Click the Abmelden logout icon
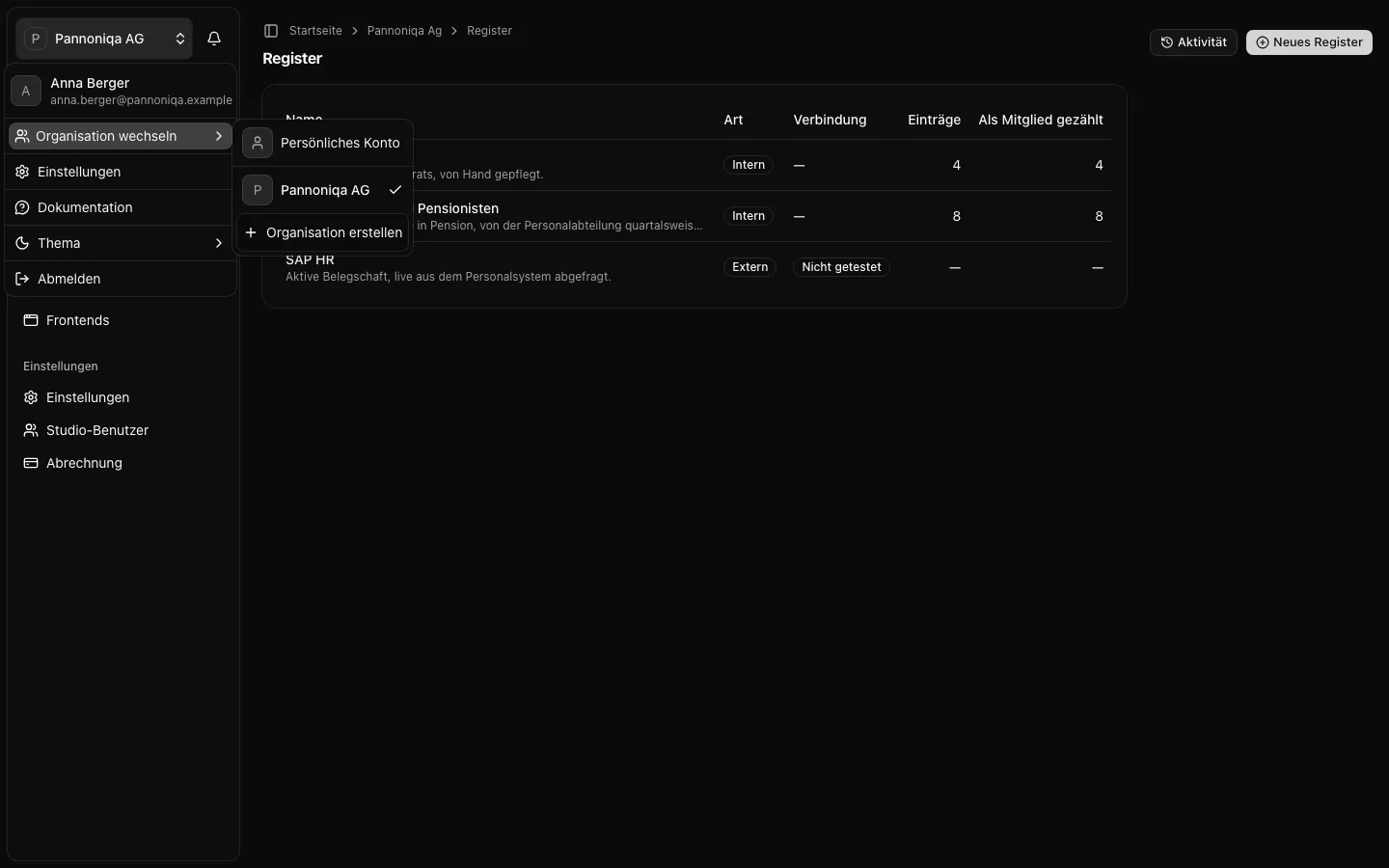This screenshot has height=868, width=1389. coord(22,279)
